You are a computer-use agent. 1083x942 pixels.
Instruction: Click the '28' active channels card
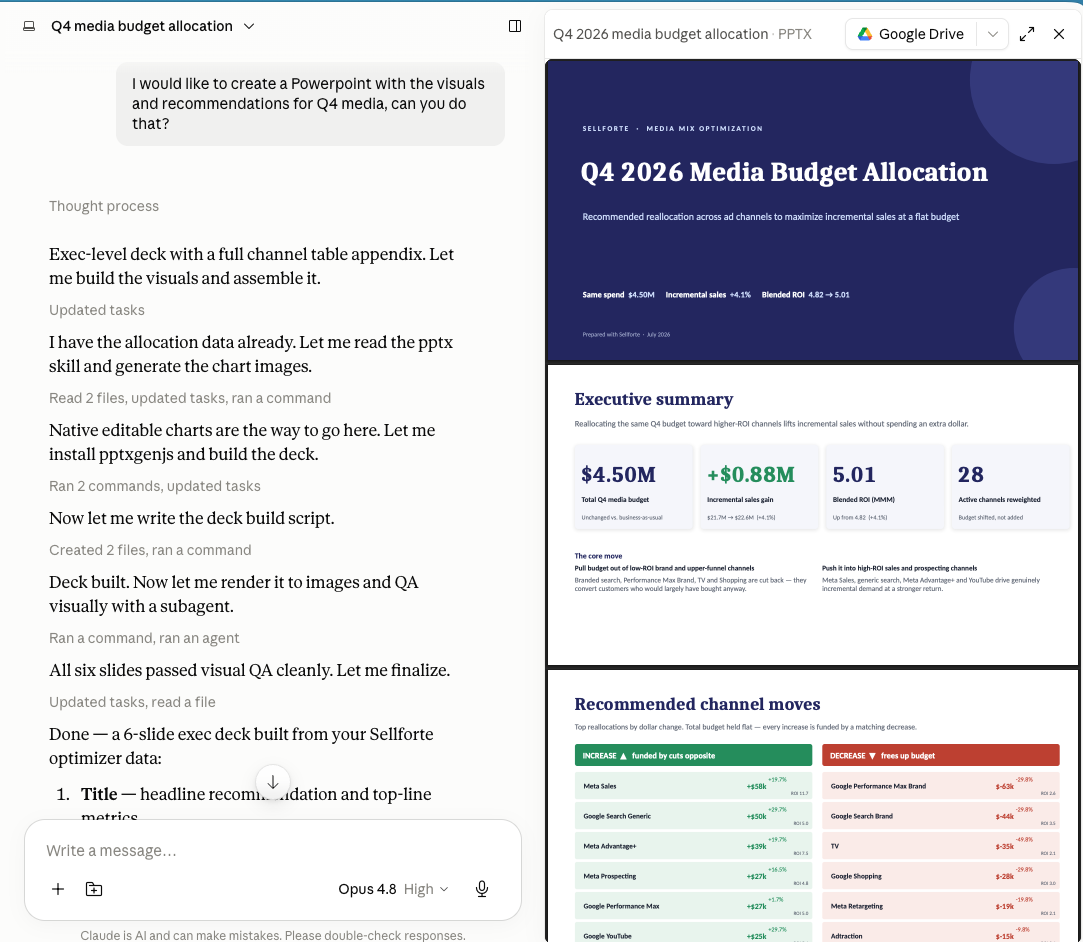[x=1010, y=487]
